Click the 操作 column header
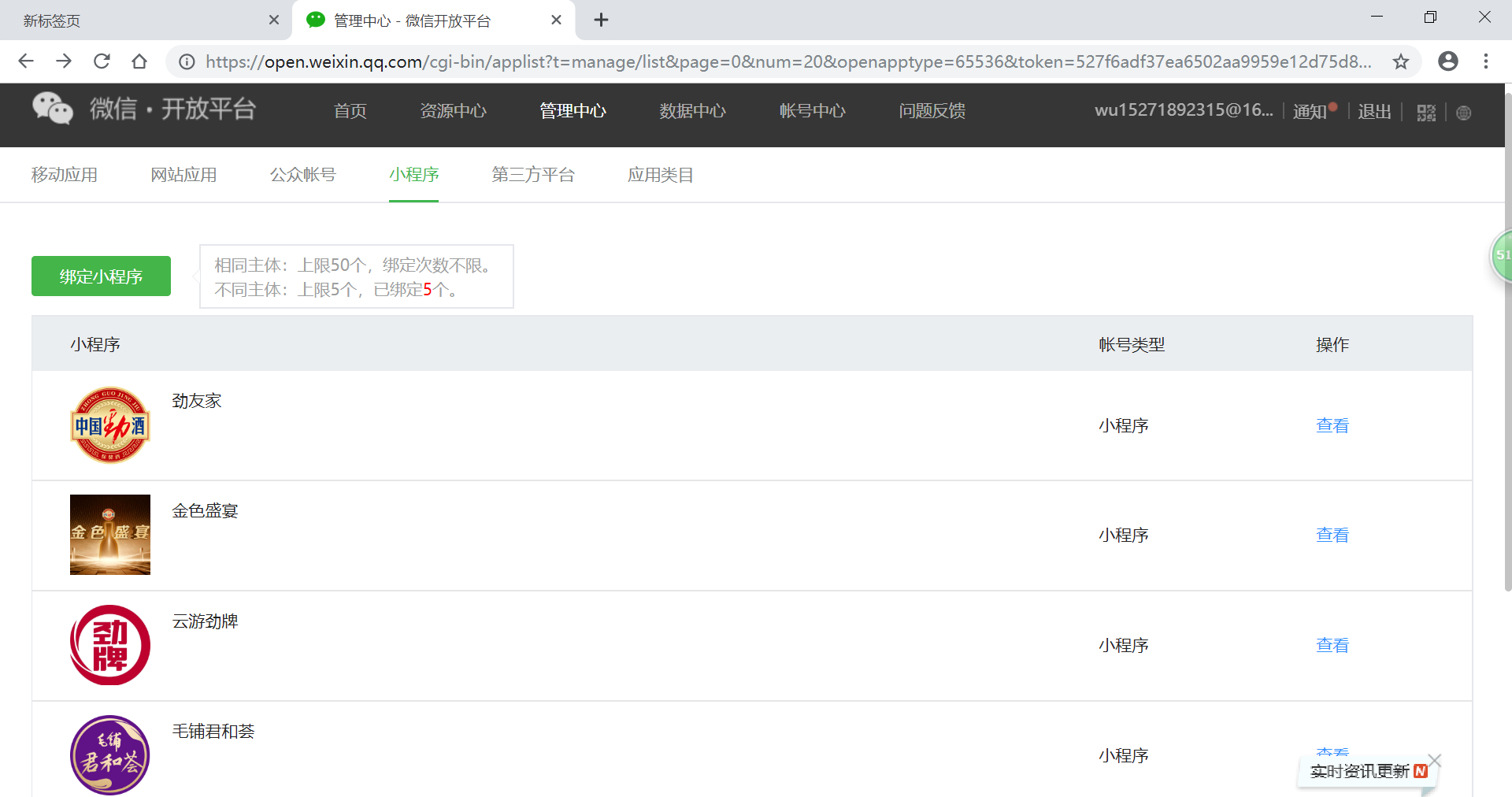 pyautogui.click(x=1332, y=344)
